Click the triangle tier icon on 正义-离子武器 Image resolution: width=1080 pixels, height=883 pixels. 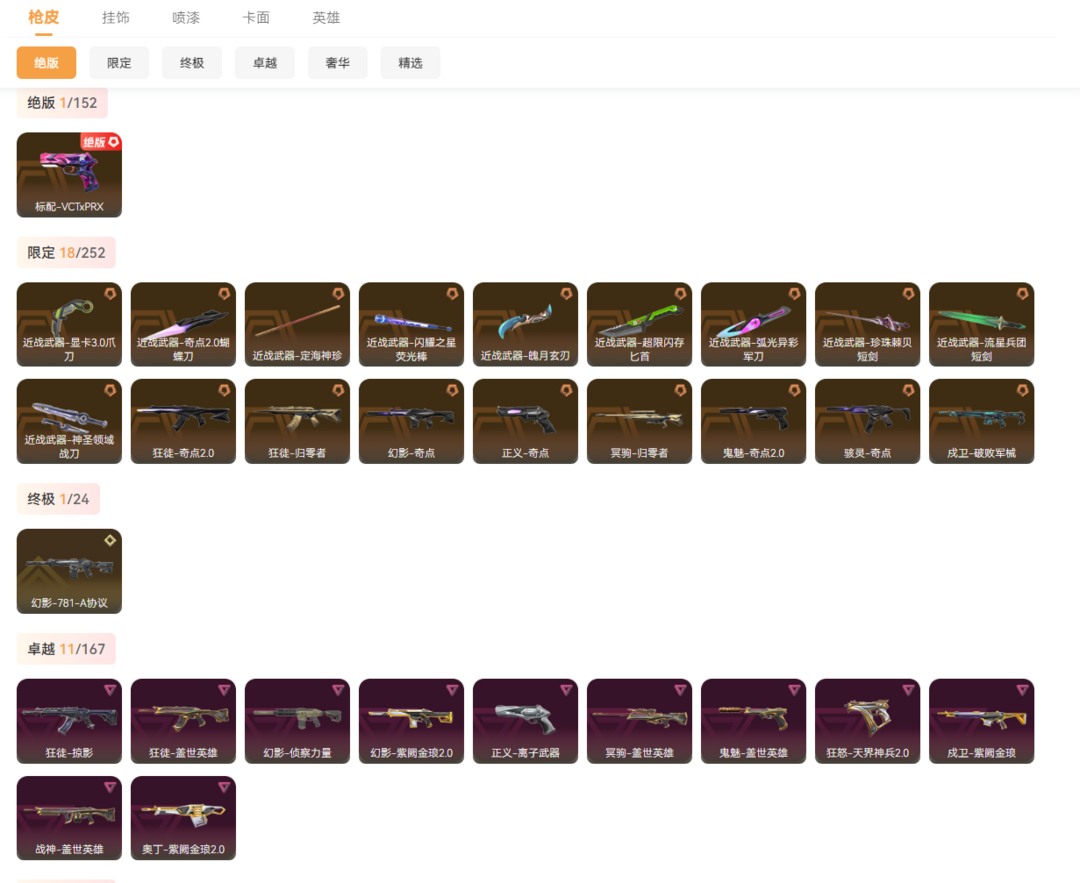[566, 689]
